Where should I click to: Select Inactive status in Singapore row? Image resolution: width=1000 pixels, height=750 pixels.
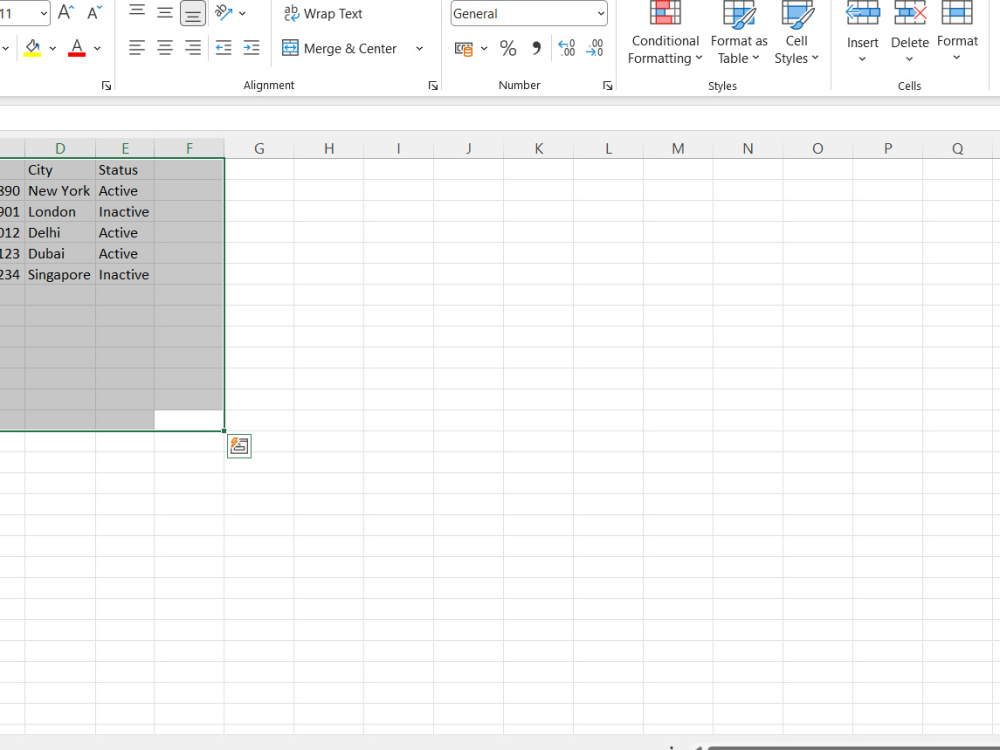[125, 275]
